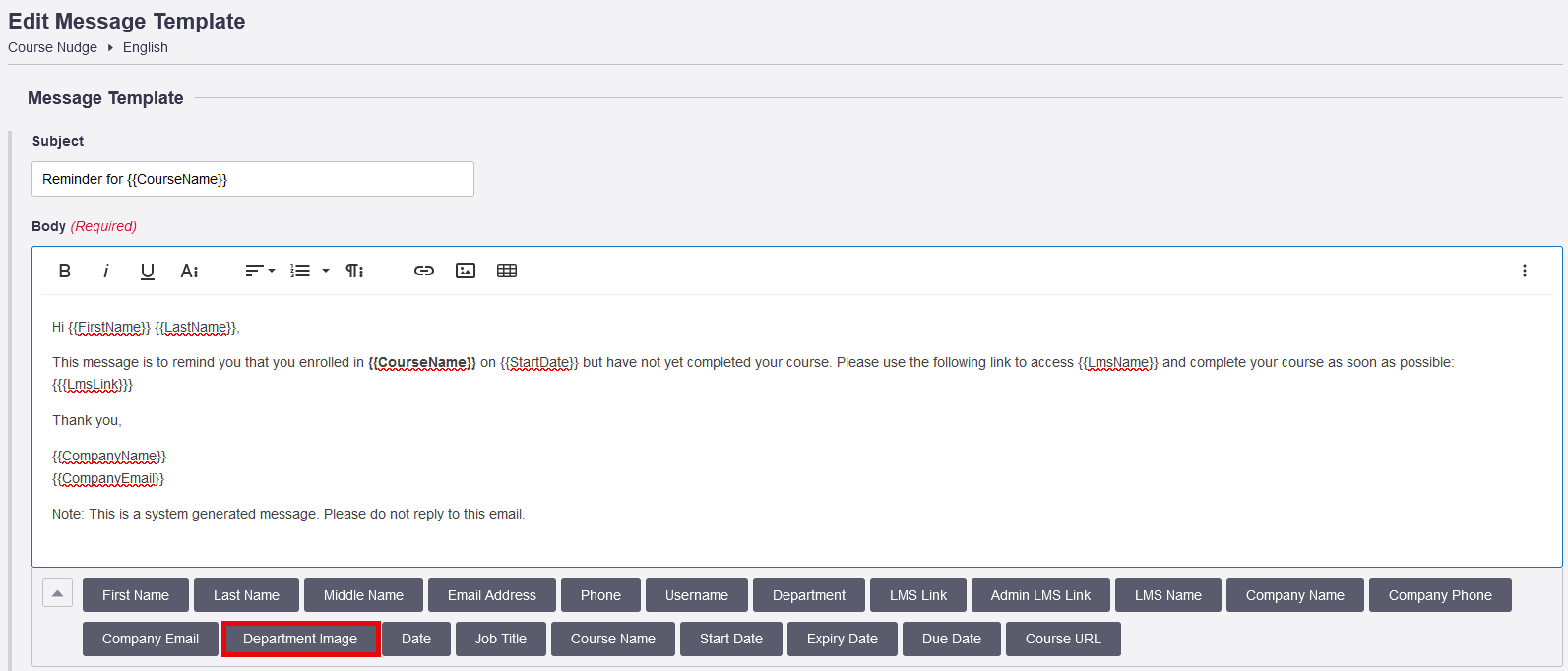Click the Course Nudge breadcrumb
Viewport: 1568px width, 671px height.
[52, 47]
